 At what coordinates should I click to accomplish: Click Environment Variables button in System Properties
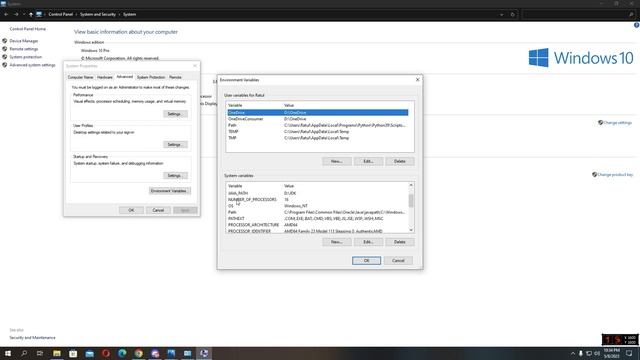tap(169, 191)
